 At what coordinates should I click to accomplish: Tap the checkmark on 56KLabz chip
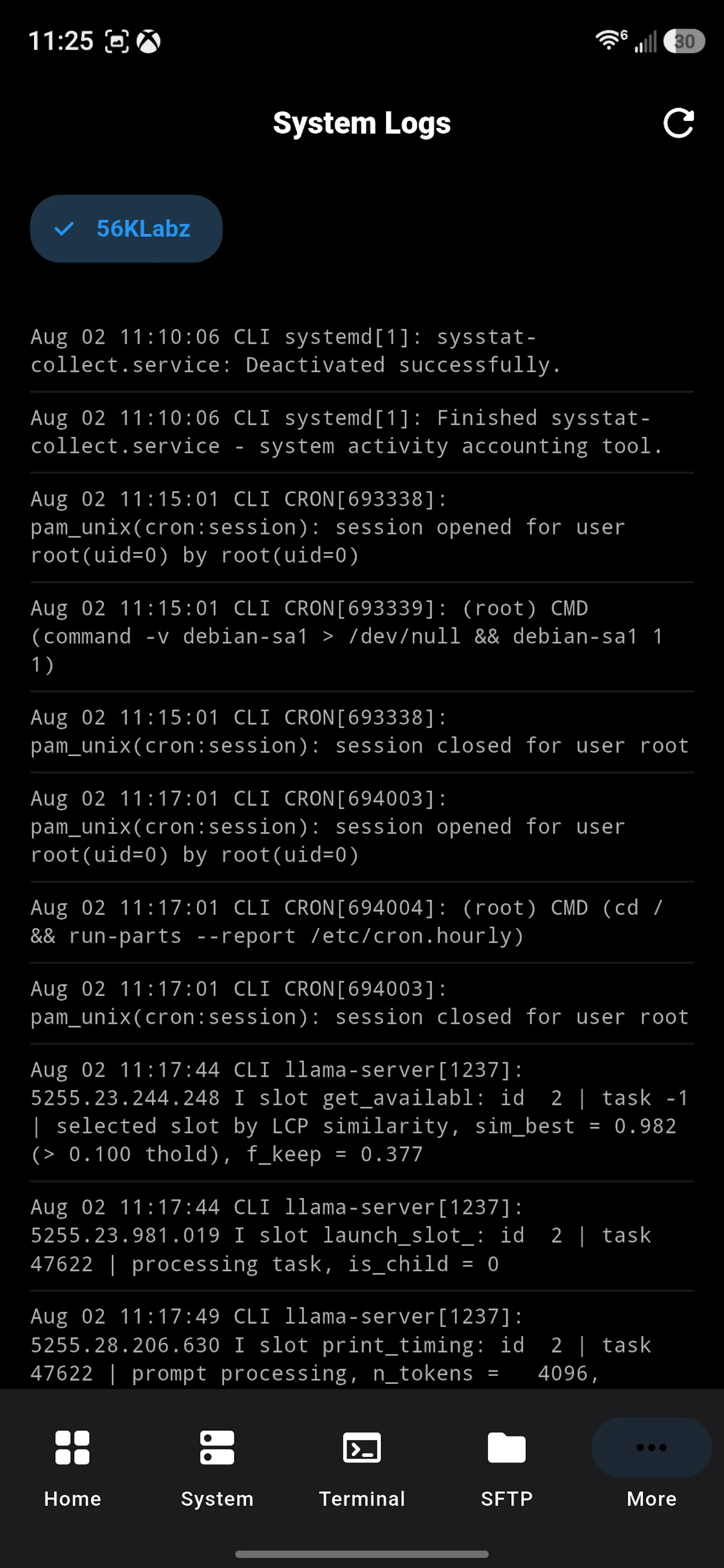64,229
